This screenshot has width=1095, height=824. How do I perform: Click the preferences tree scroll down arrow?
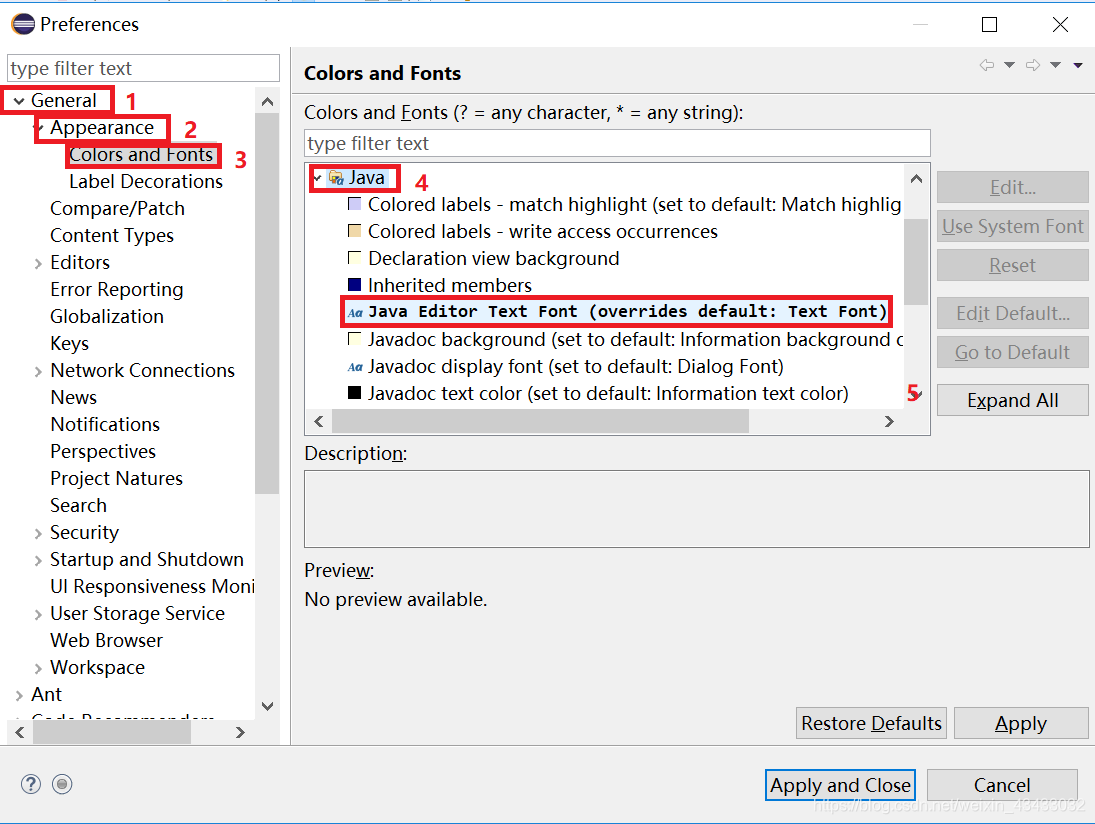267,706
